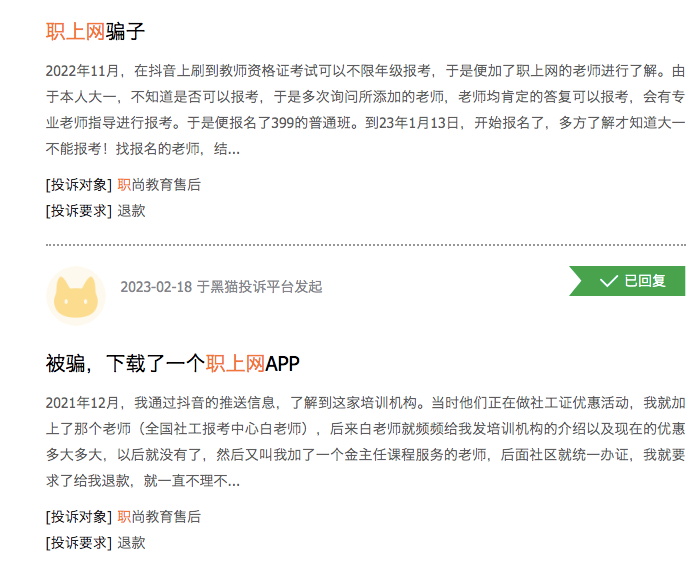Viewport: 697px width, 574px height.
Task: Click the second complaint's "[投诉对象]" label
Action: (x=79, y=517)
